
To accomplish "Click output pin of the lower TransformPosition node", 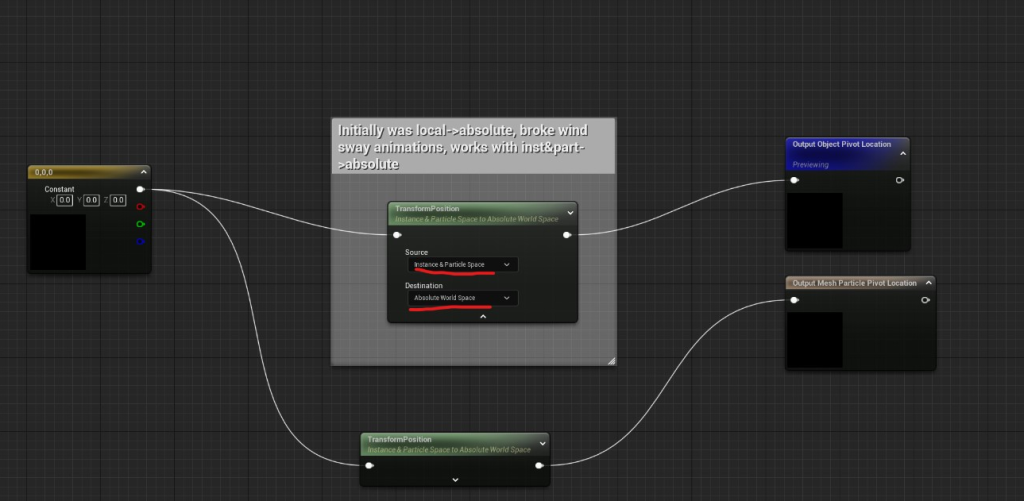I will [x=539, y=465].
